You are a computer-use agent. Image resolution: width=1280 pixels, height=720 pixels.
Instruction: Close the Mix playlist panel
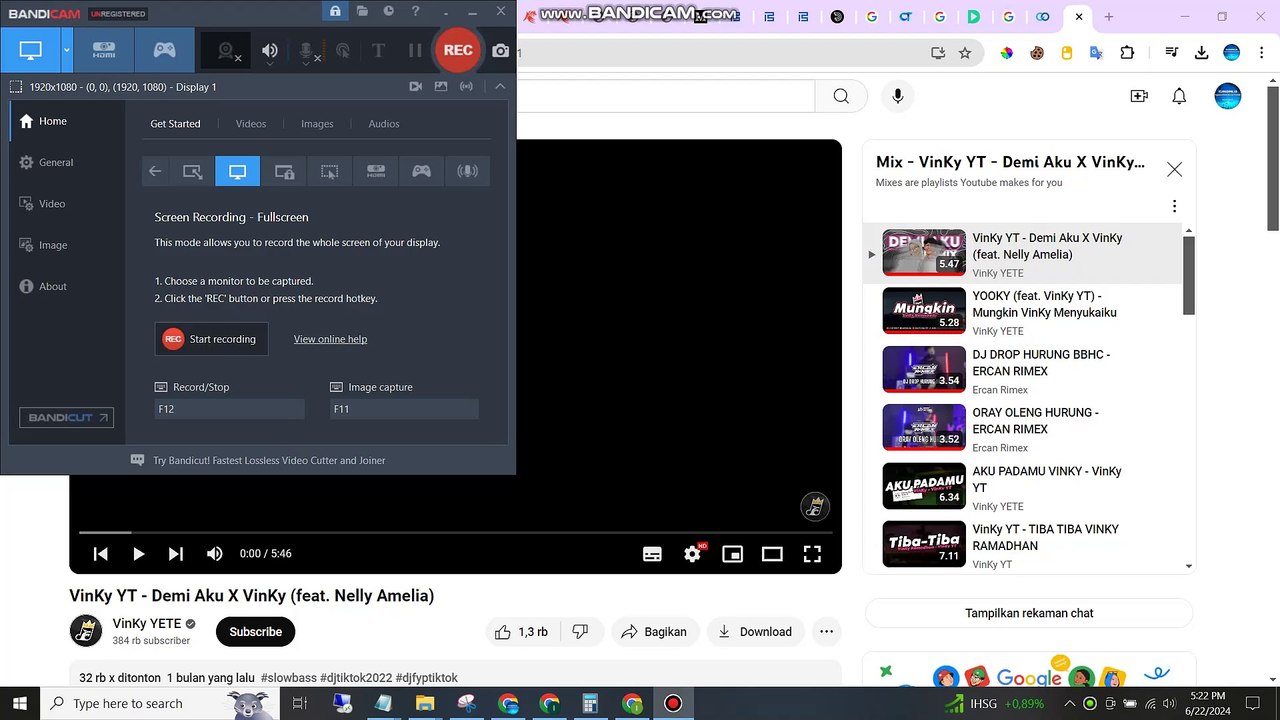tap(1174, 170)
